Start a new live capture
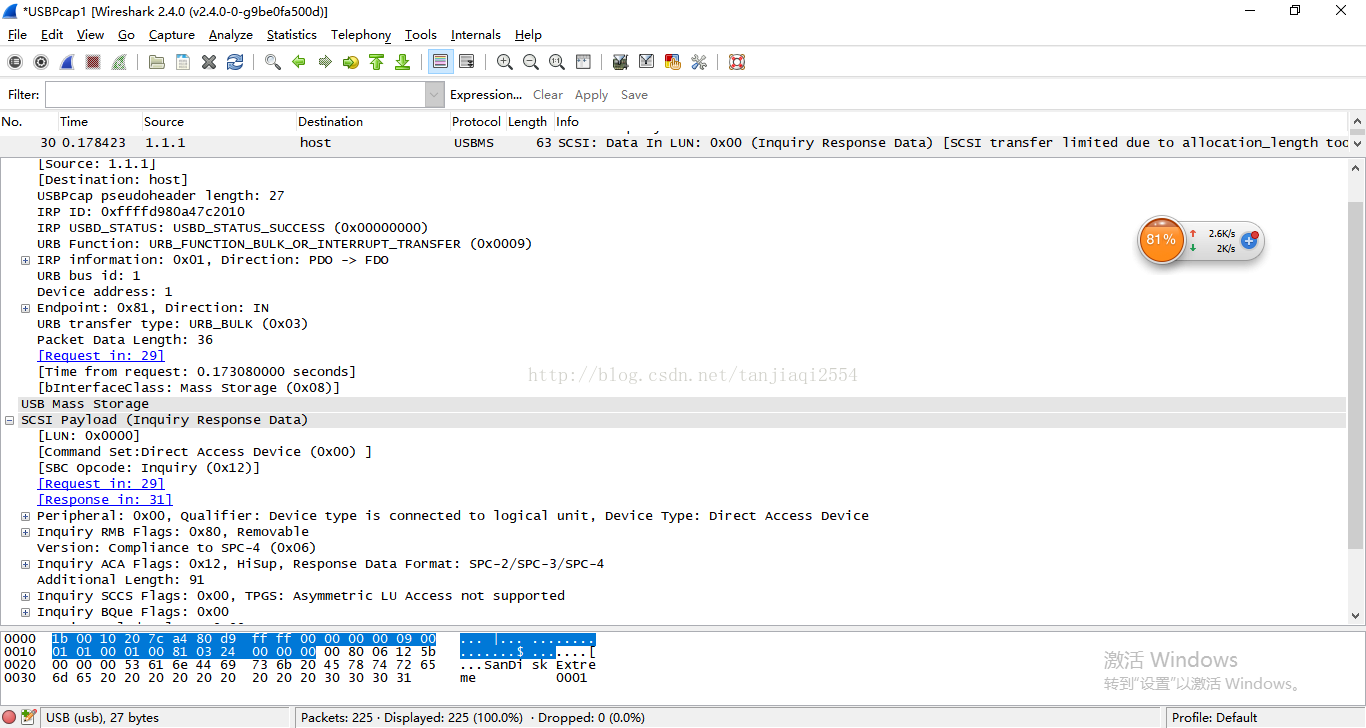Viewport: 1366px width, 728px height. point(67,62)
